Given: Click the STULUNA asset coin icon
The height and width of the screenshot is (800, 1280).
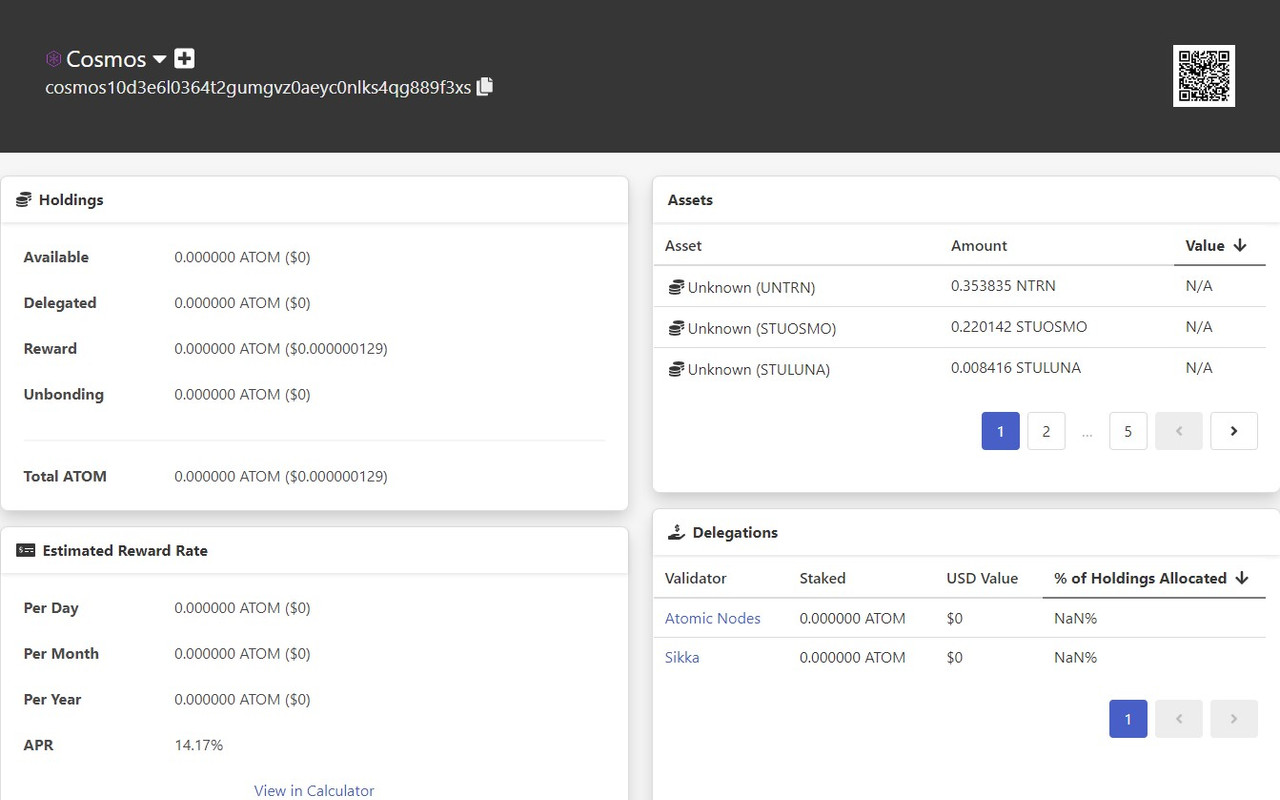Looking at the screenshot, I should (676, 370).
